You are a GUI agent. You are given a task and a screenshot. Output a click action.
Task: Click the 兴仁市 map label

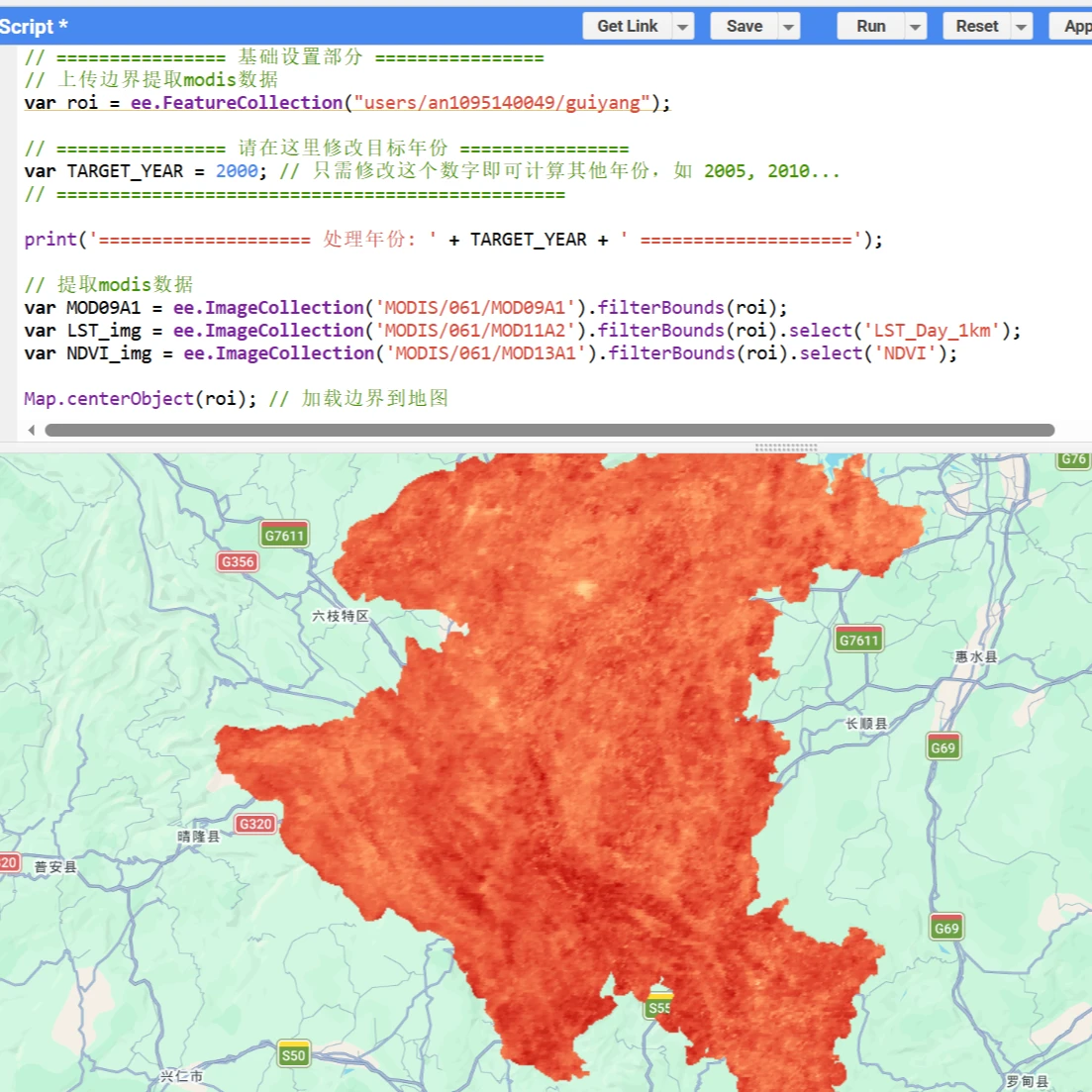(181, 1076)
